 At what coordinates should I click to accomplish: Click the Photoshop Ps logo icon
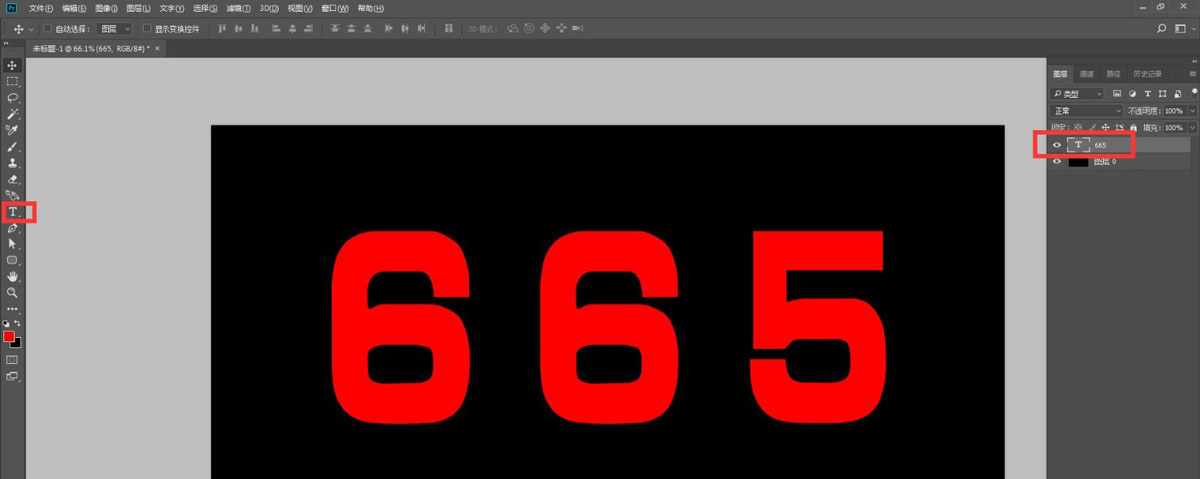point(12,7)
